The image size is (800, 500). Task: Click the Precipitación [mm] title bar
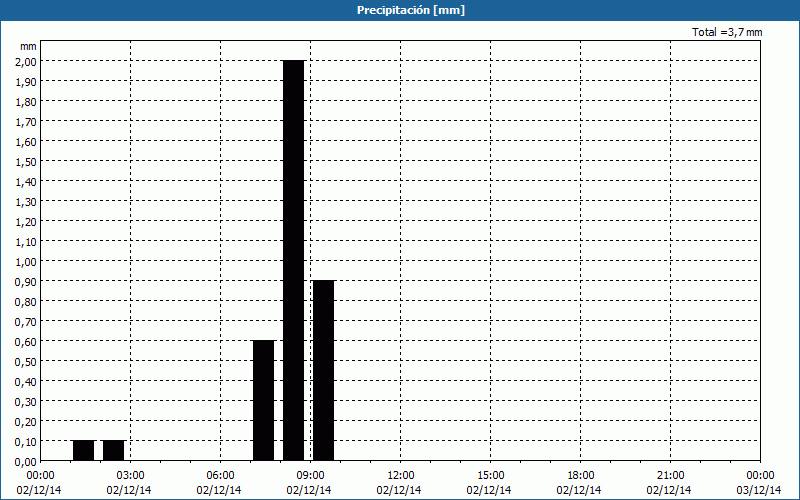(x=400, y=10)
